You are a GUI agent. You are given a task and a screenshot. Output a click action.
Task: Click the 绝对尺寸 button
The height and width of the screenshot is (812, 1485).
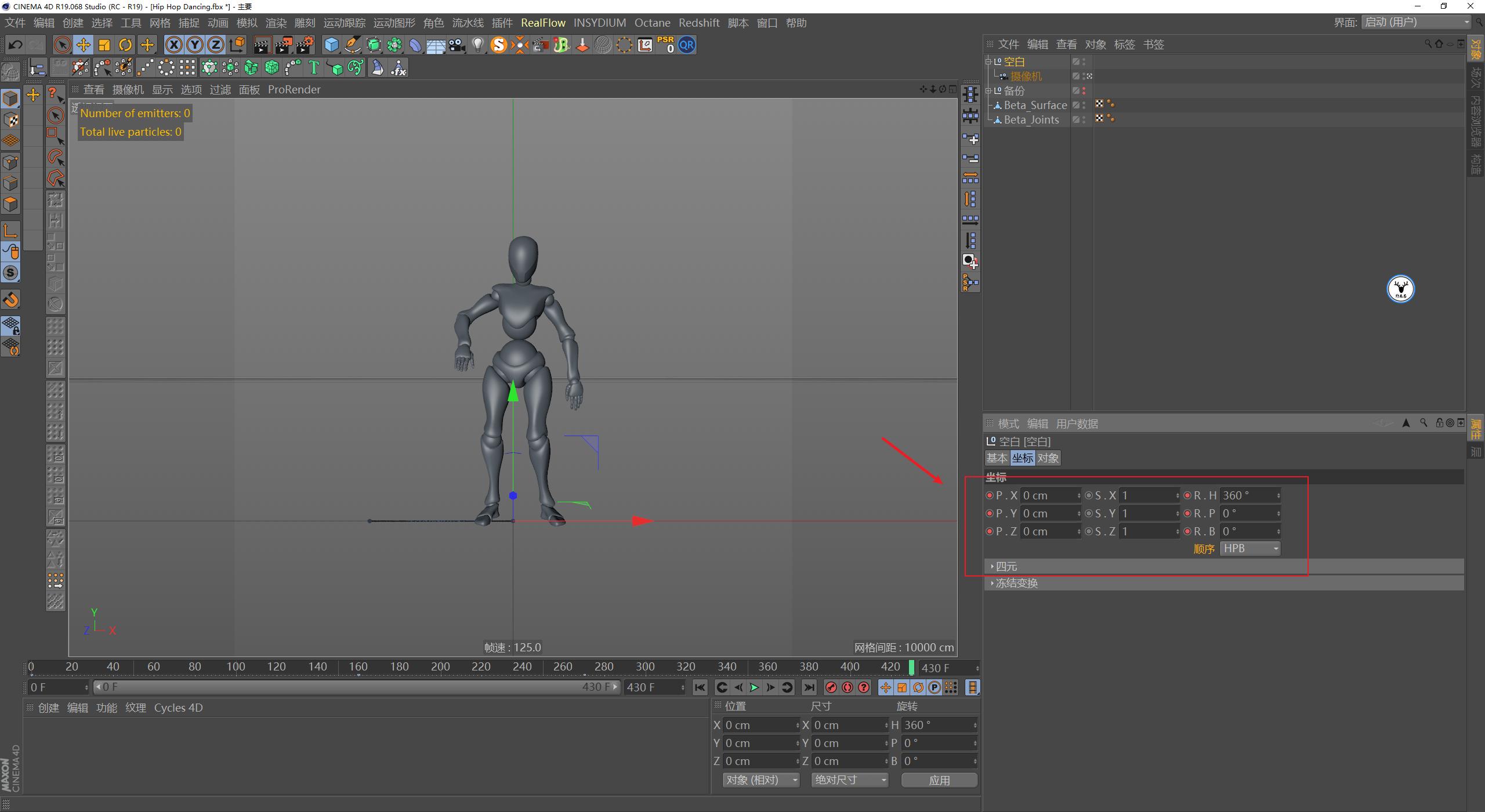[849, 780]
